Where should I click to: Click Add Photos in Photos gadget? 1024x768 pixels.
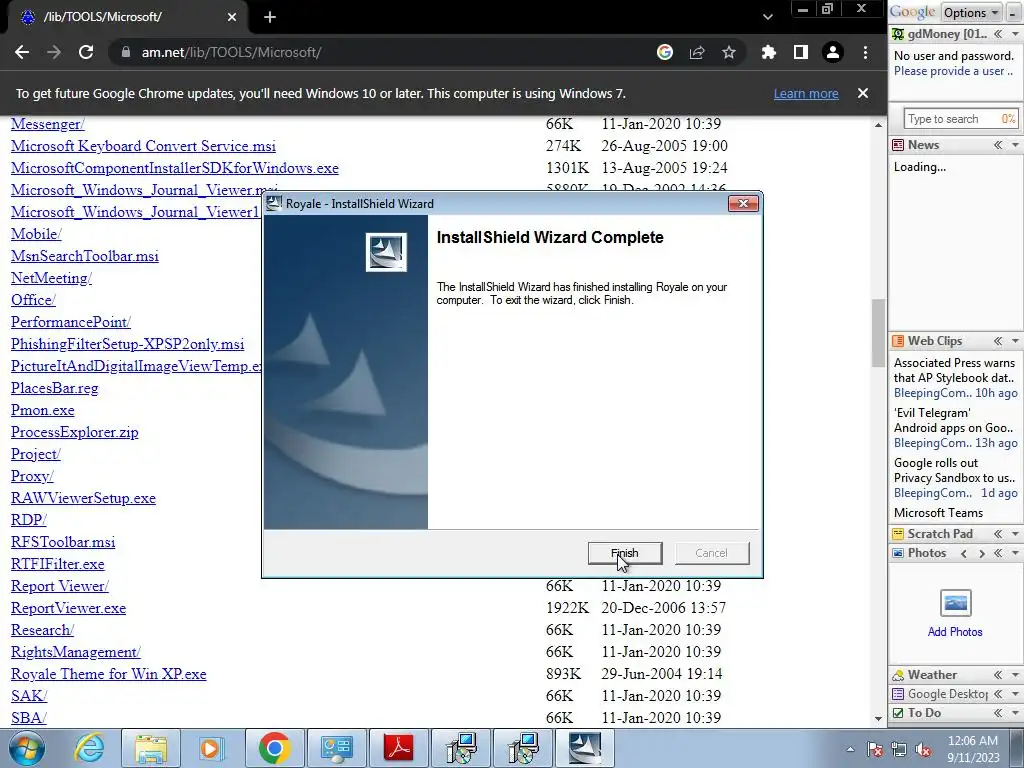coord(955,632)
